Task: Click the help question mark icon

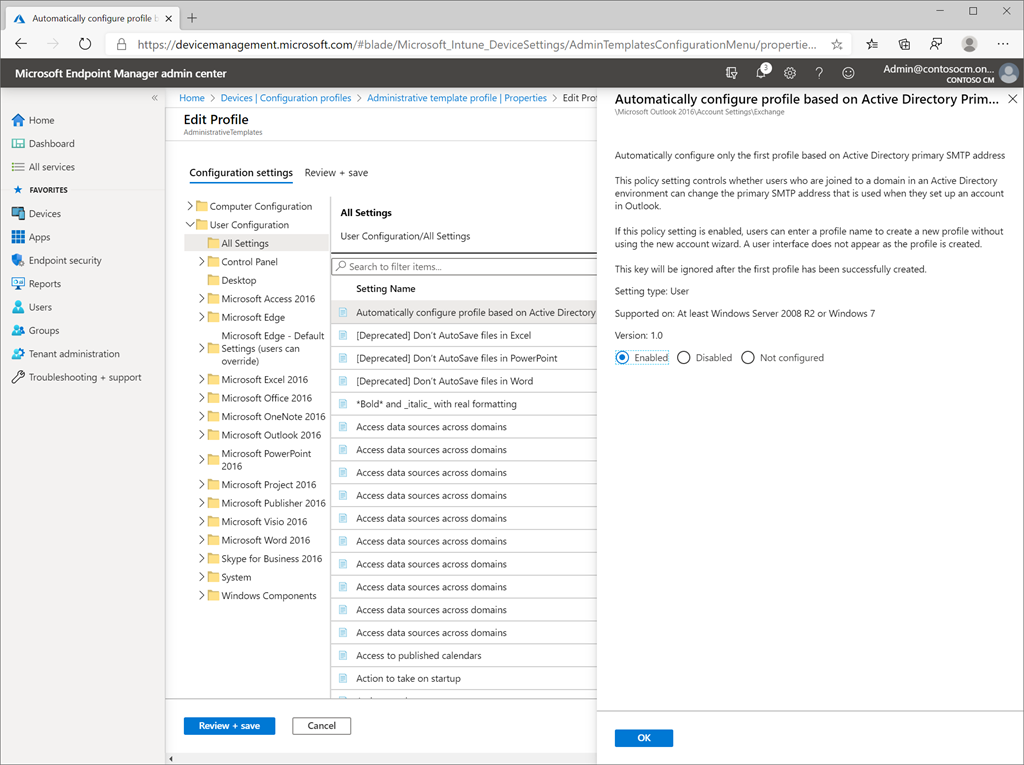Action: point(819,73)
